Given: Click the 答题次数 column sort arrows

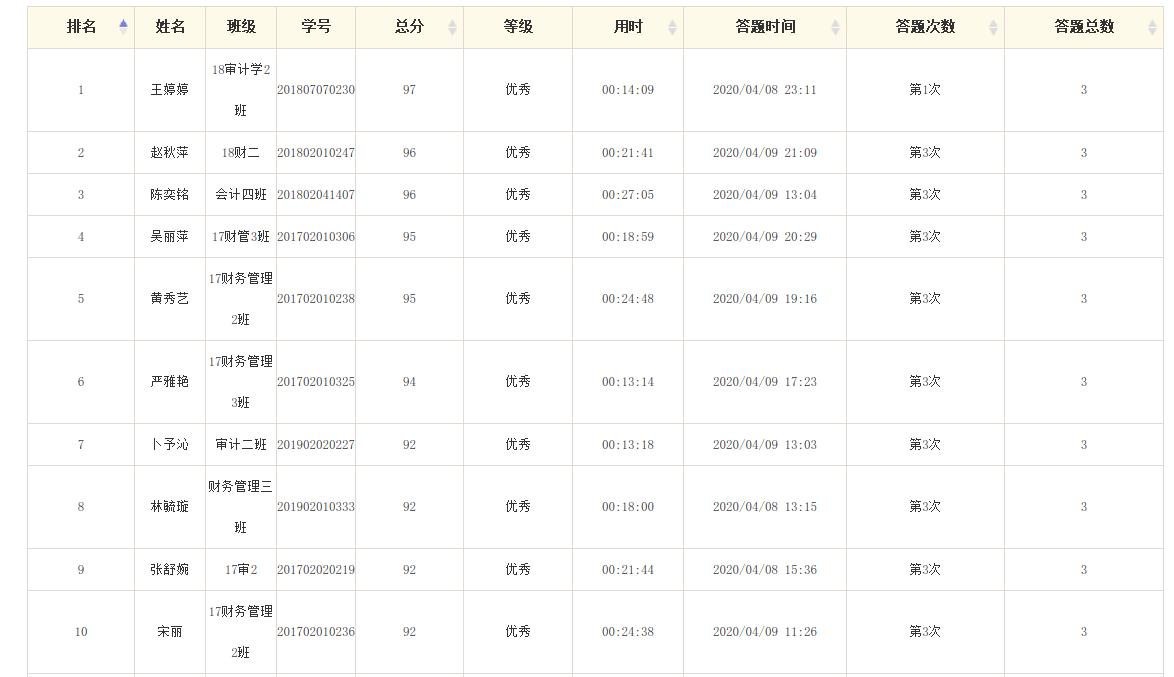Looking at the screenshot, I should tap(993, 27).
